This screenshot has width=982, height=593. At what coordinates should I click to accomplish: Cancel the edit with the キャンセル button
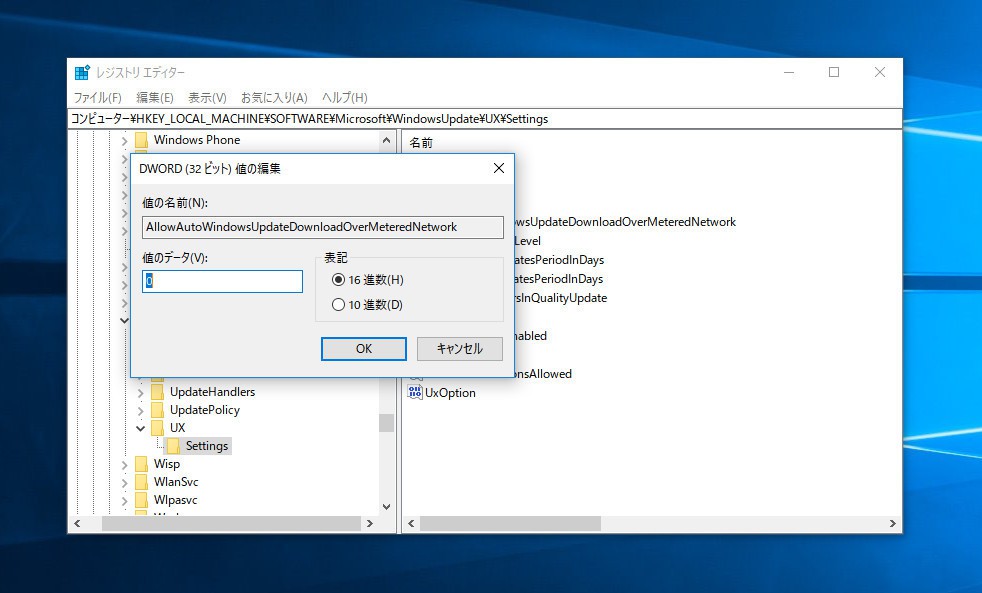coord(460,349)
